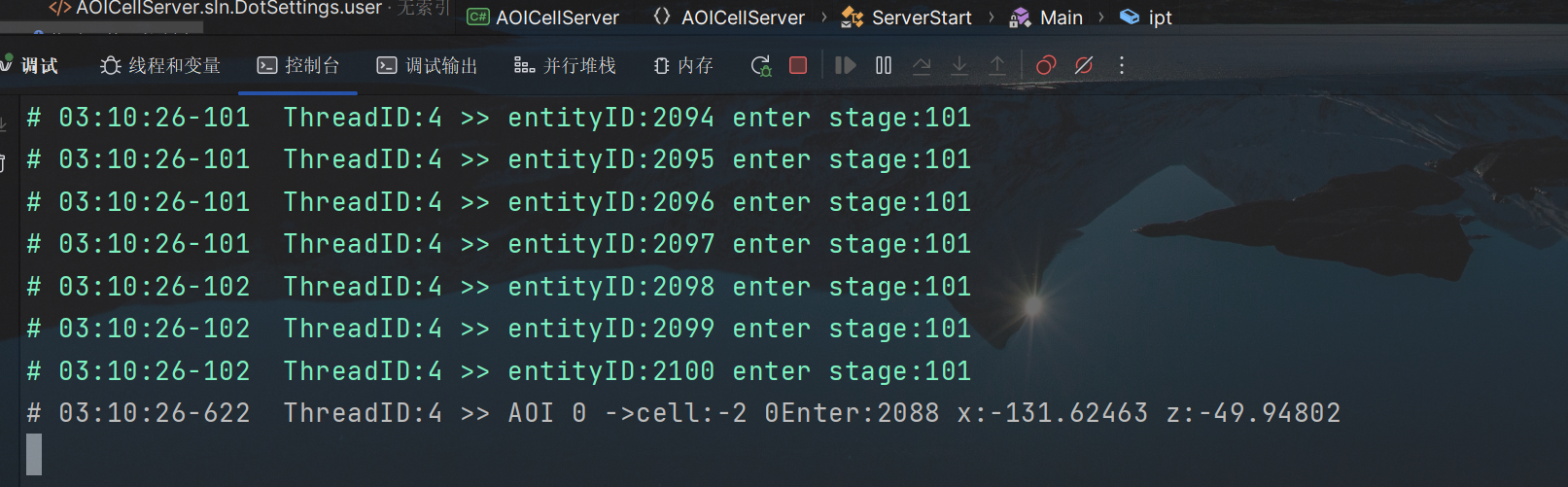
Task: Select the 控制台 console tab
Action: [x=297, y=65]
